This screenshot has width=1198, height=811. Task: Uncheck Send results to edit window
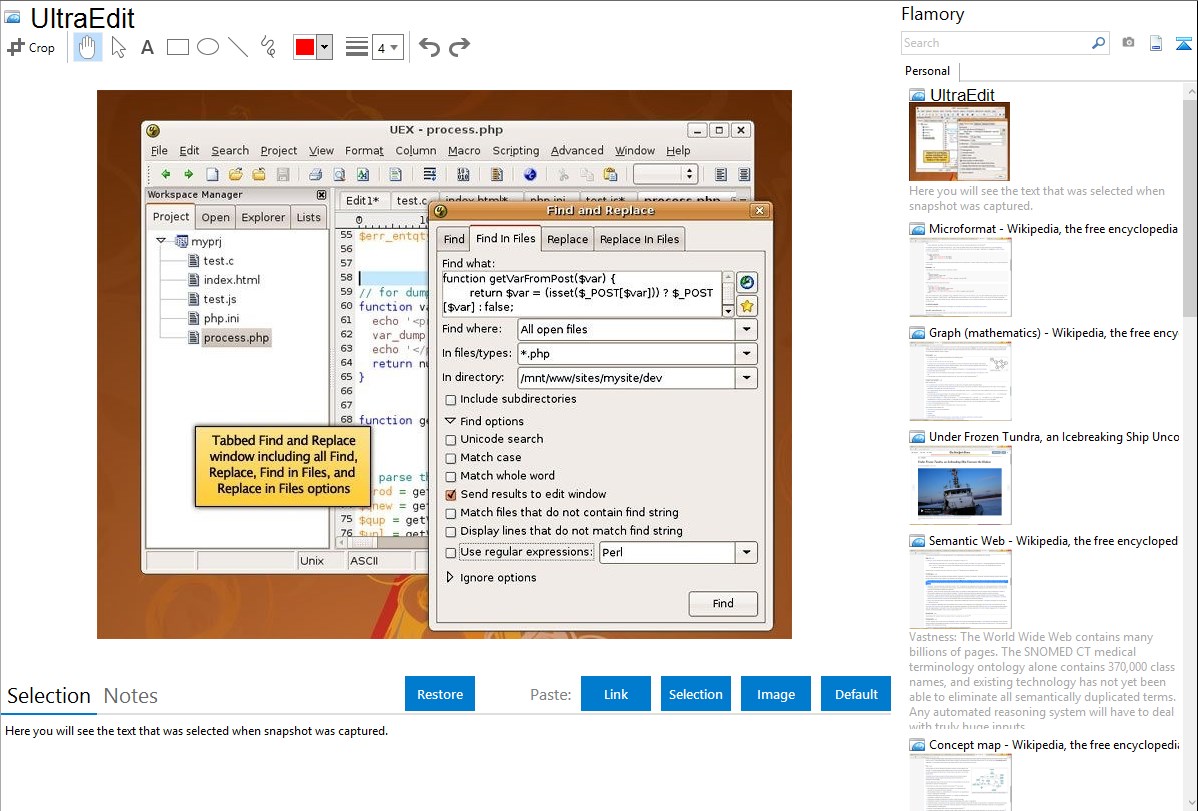pos(451,495)
